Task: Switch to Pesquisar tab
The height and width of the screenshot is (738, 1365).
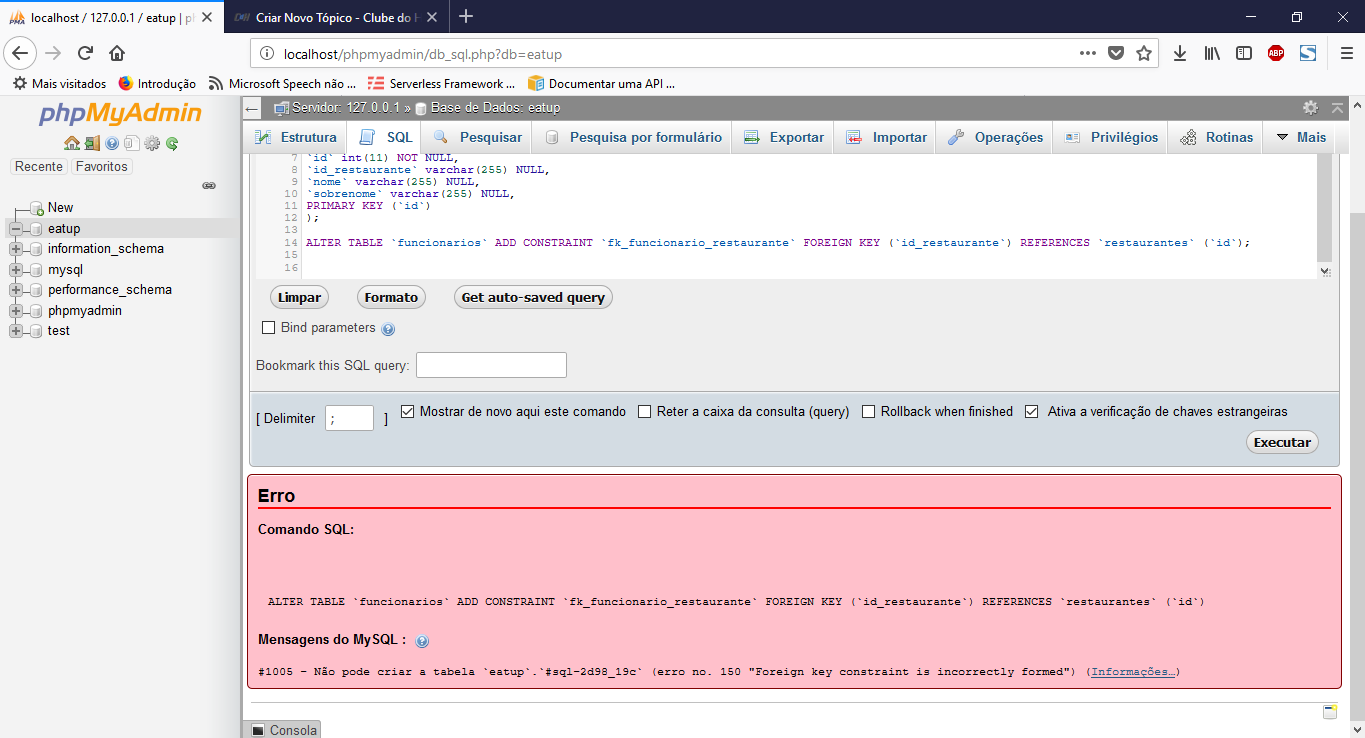Action: tap(476, 137)
